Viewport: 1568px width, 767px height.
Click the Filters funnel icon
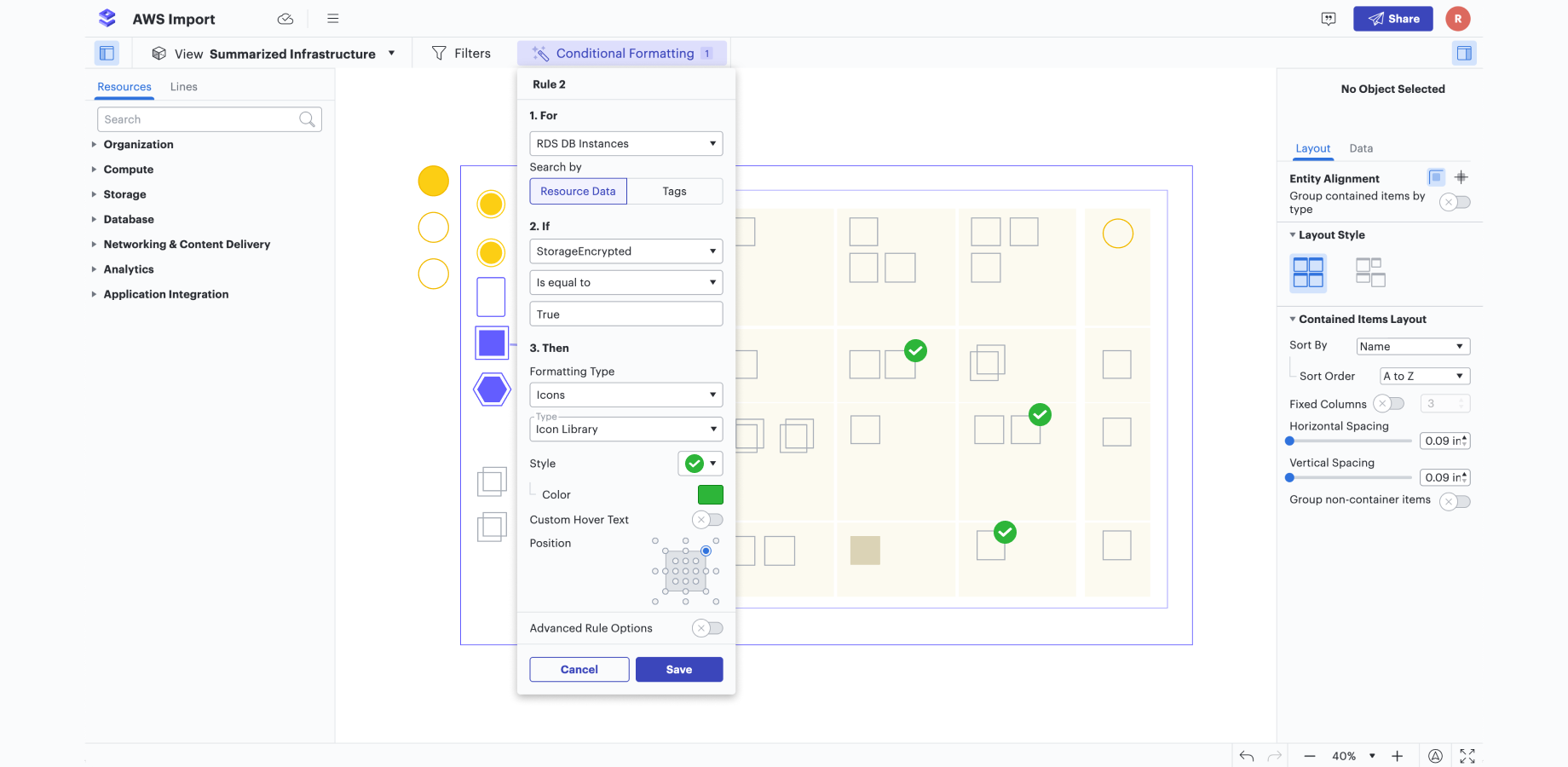(x=439, y=53)
